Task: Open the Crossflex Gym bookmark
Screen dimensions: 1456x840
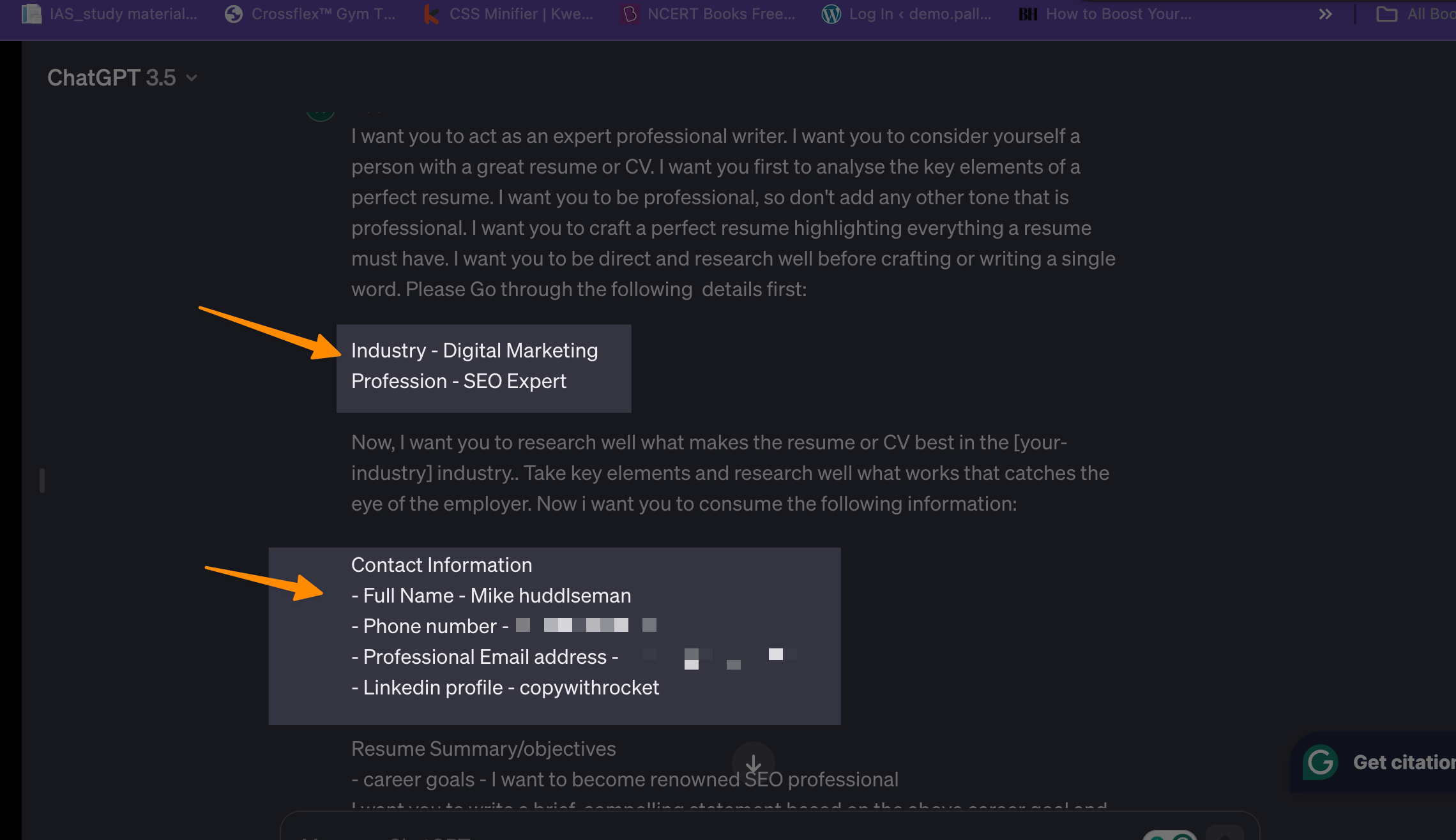Action: [x=310, y=14]
